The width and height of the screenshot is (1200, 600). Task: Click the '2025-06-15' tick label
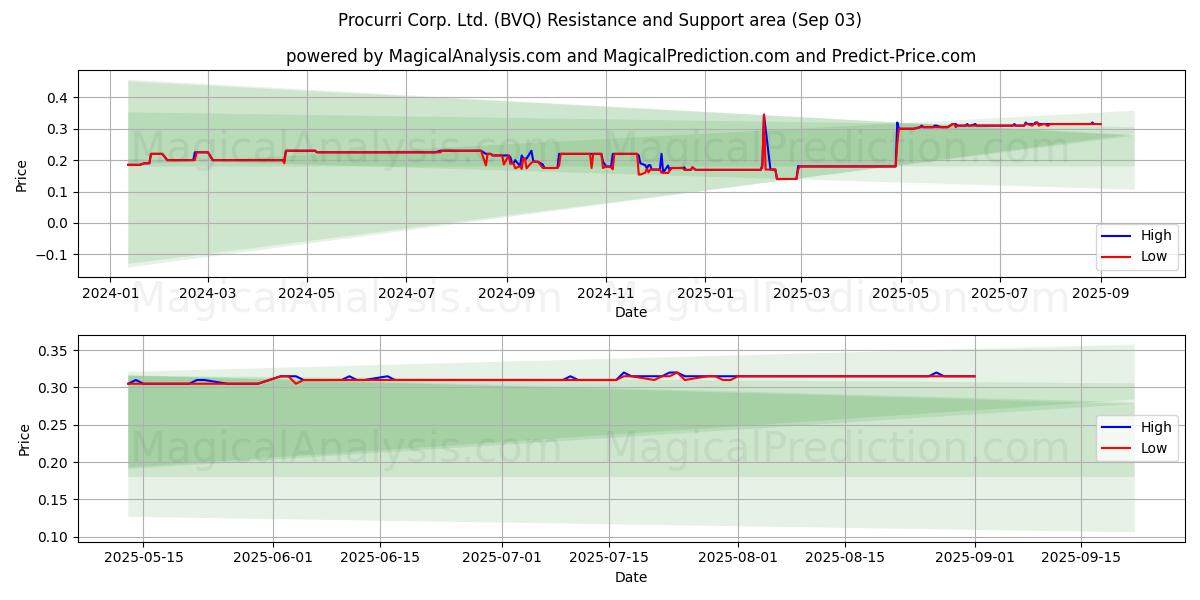[380, 558]
